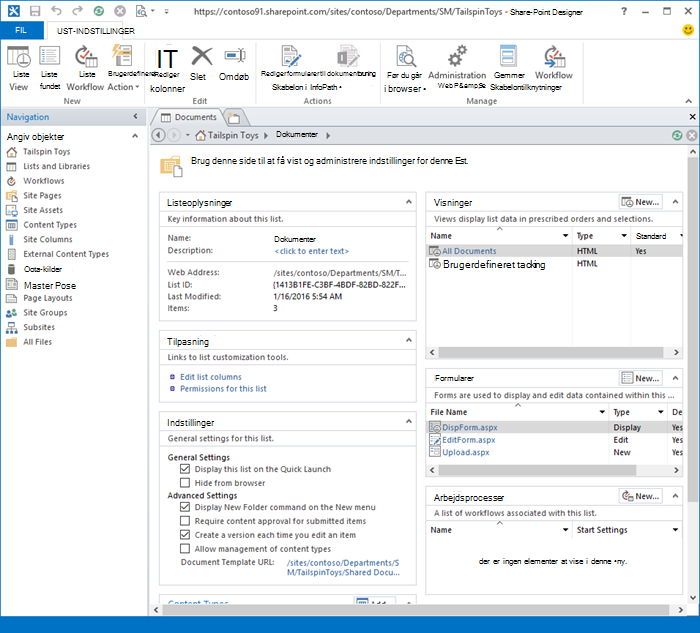Click the preview in browser icon

pos(406,56)
